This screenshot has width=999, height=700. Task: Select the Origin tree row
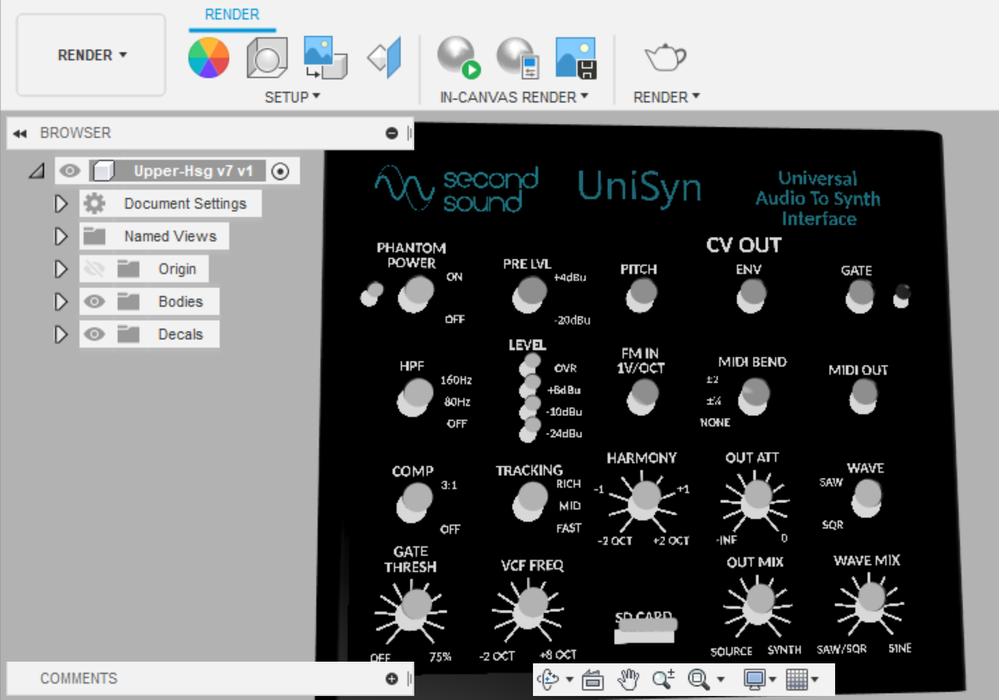pos(144,269)
